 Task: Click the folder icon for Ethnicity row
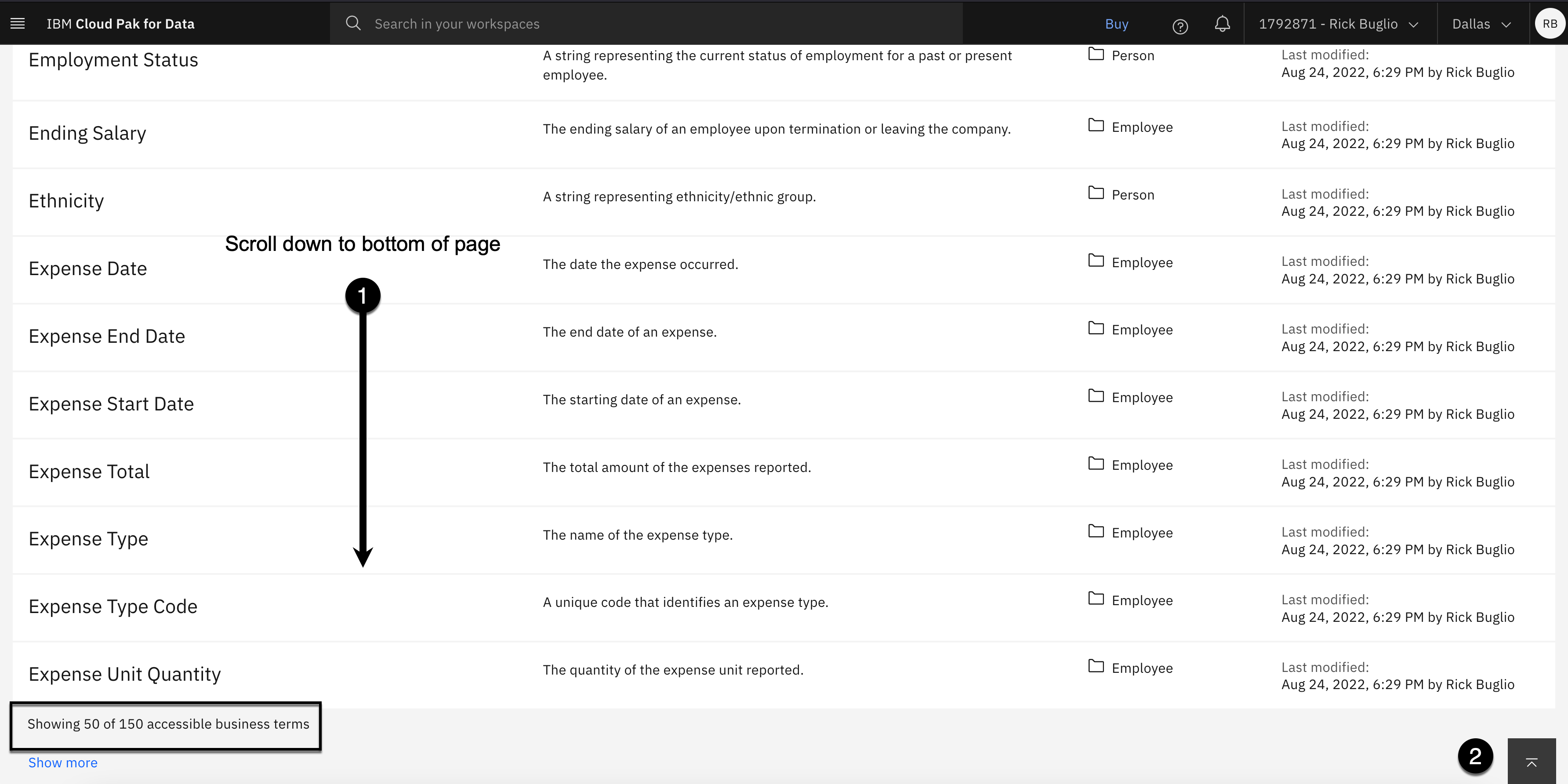click(1096, 193)
